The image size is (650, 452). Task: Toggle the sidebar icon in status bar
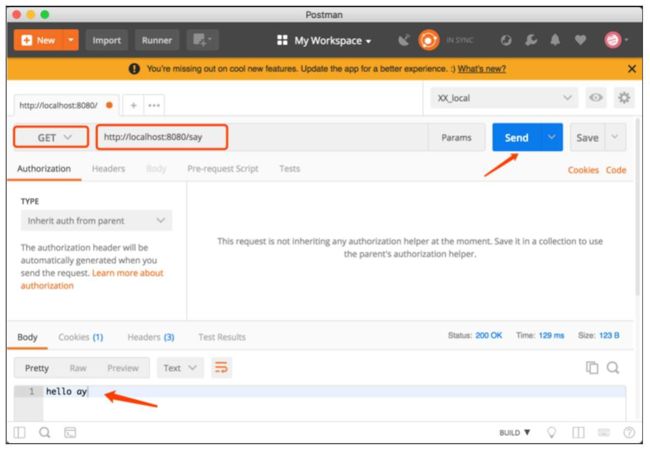point(19,433)
